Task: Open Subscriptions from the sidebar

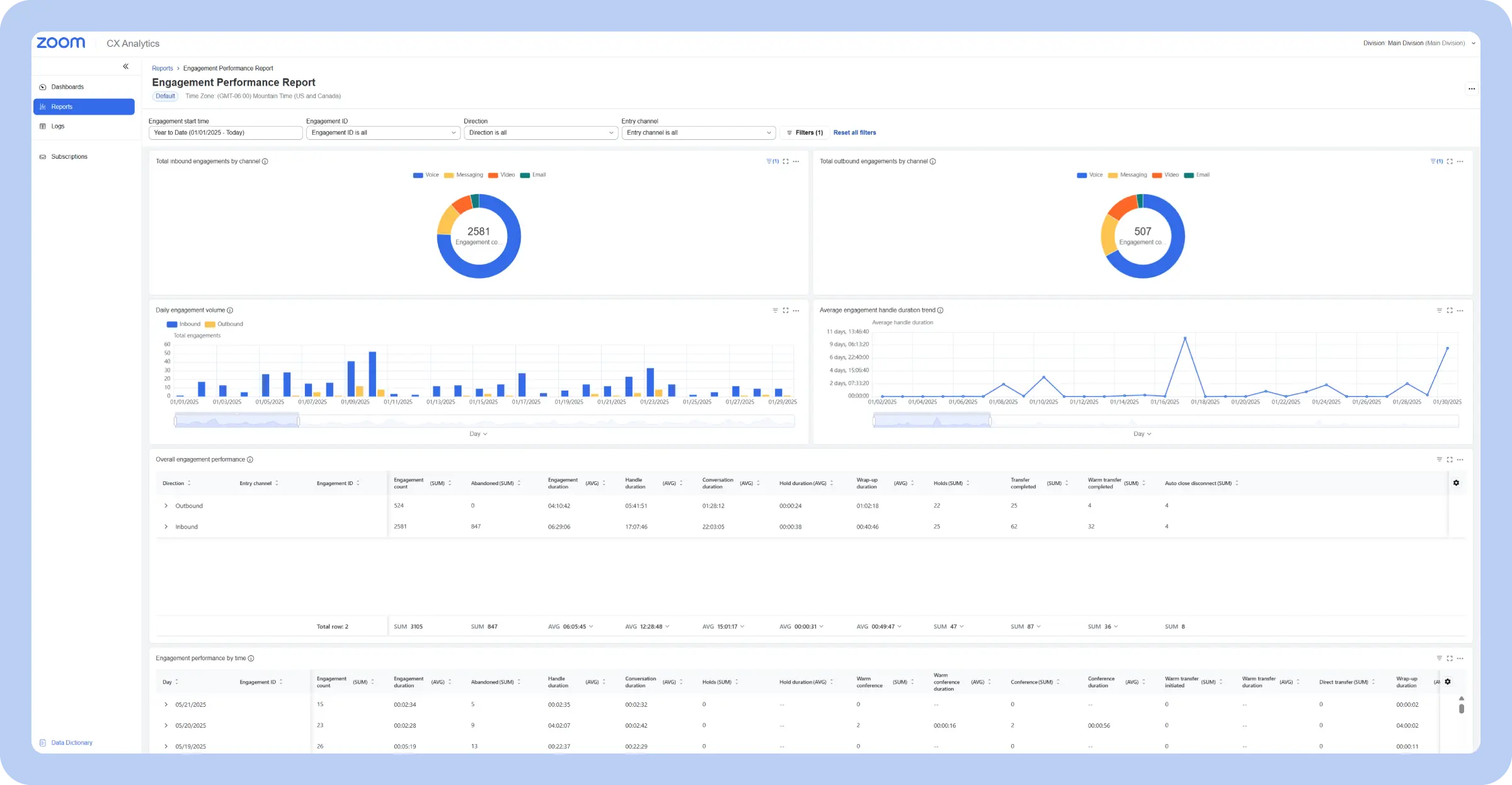Action: pos(69,156)
